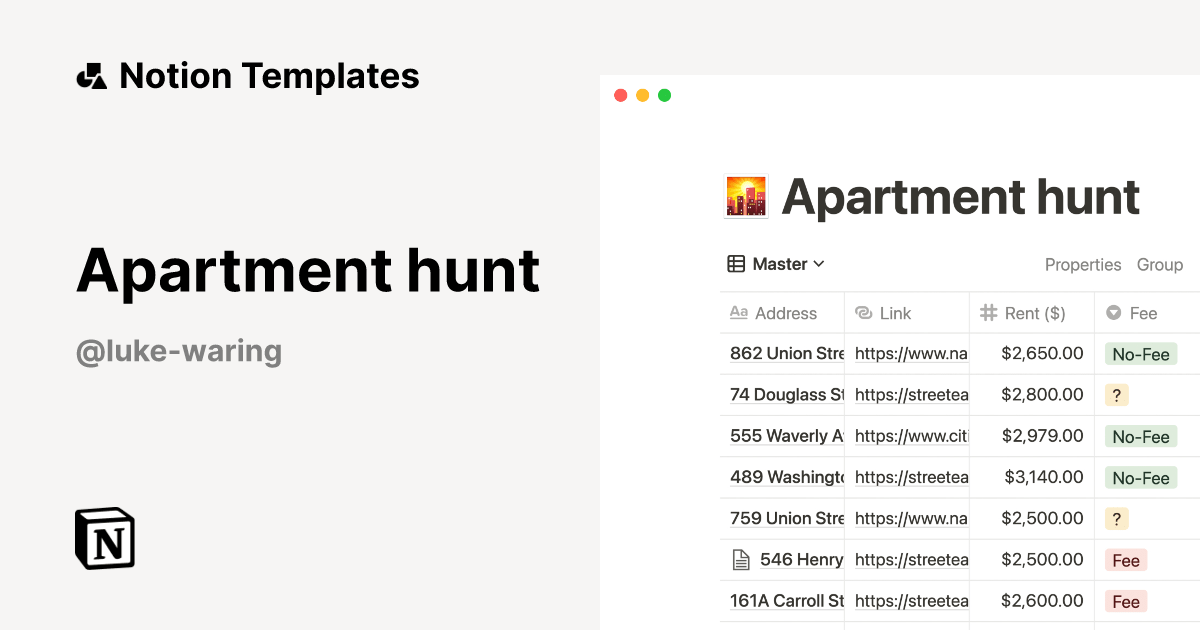Select the $2,800.00 rent cell
This screenshot has width=1200, height=630.
coord(1042,395)
